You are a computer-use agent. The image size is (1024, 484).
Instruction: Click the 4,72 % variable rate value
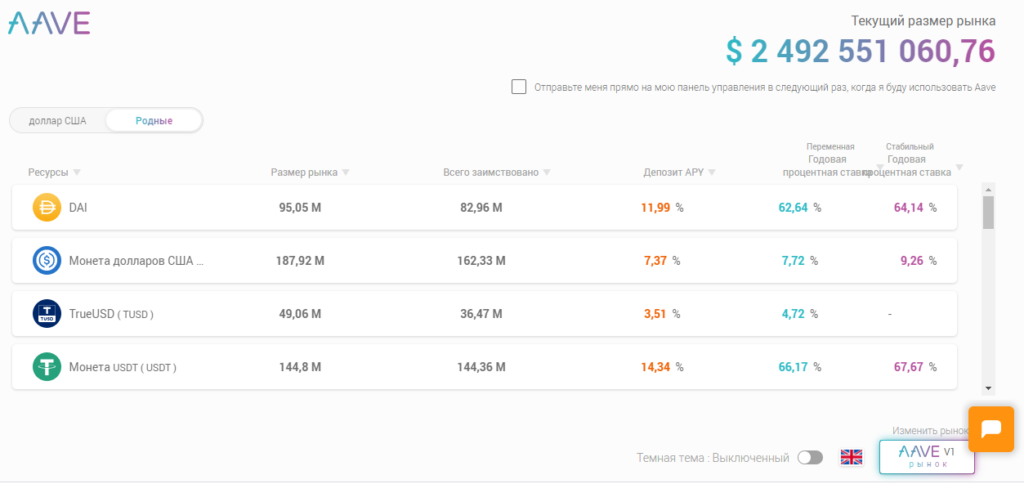click(799, 314)
